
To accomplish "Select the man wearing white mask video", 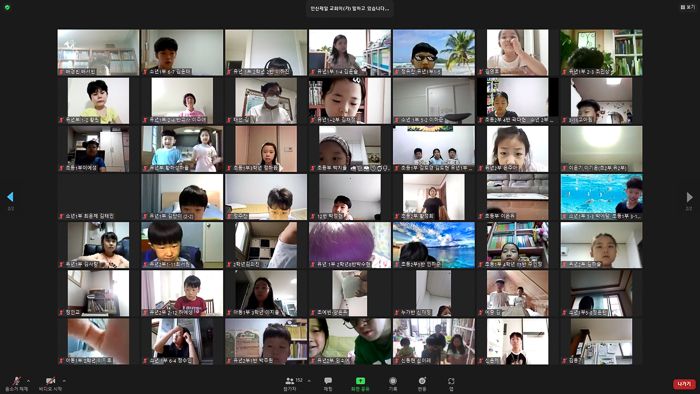I will pyautogui.click(x=266, y=100).
